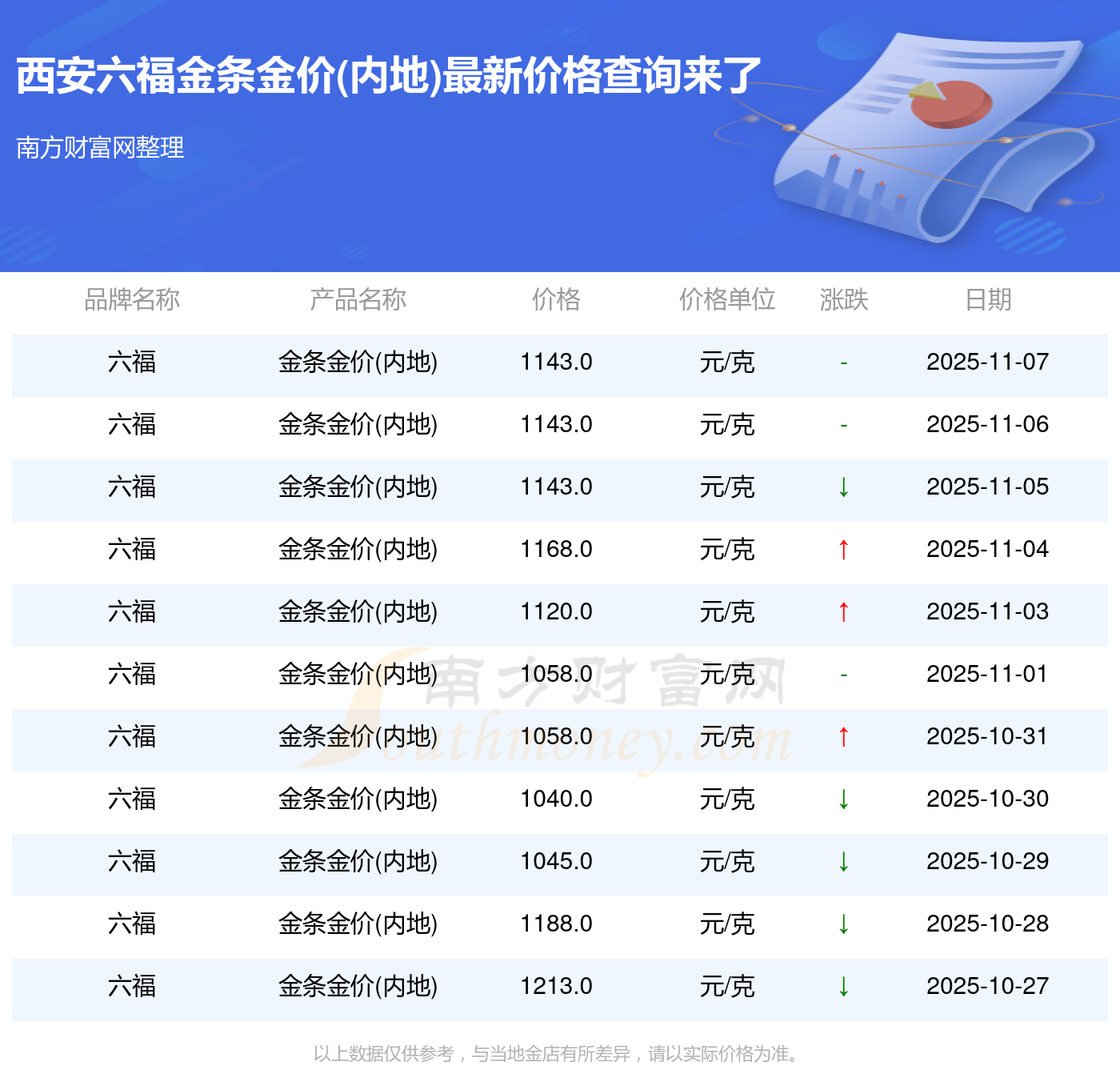Image resolution: width=1120 pixels, height=1090 pixels.
Task: Click the down arrow for 2025-10-28
Action: 843,924
